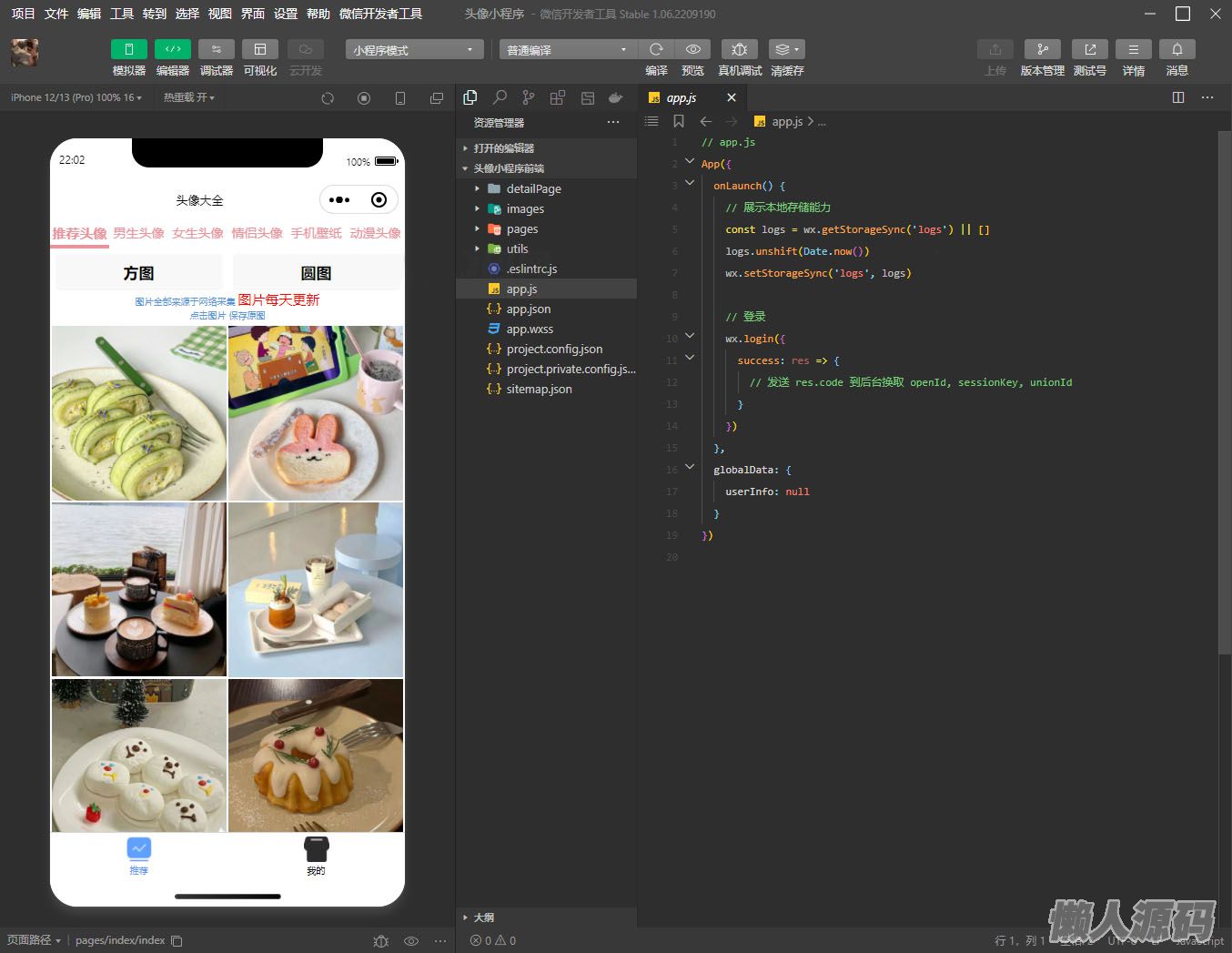This screenshot has height=953, width=1232.
Task: Toggle the 模拟器 simulator panel
Action: tap(129, 49)
